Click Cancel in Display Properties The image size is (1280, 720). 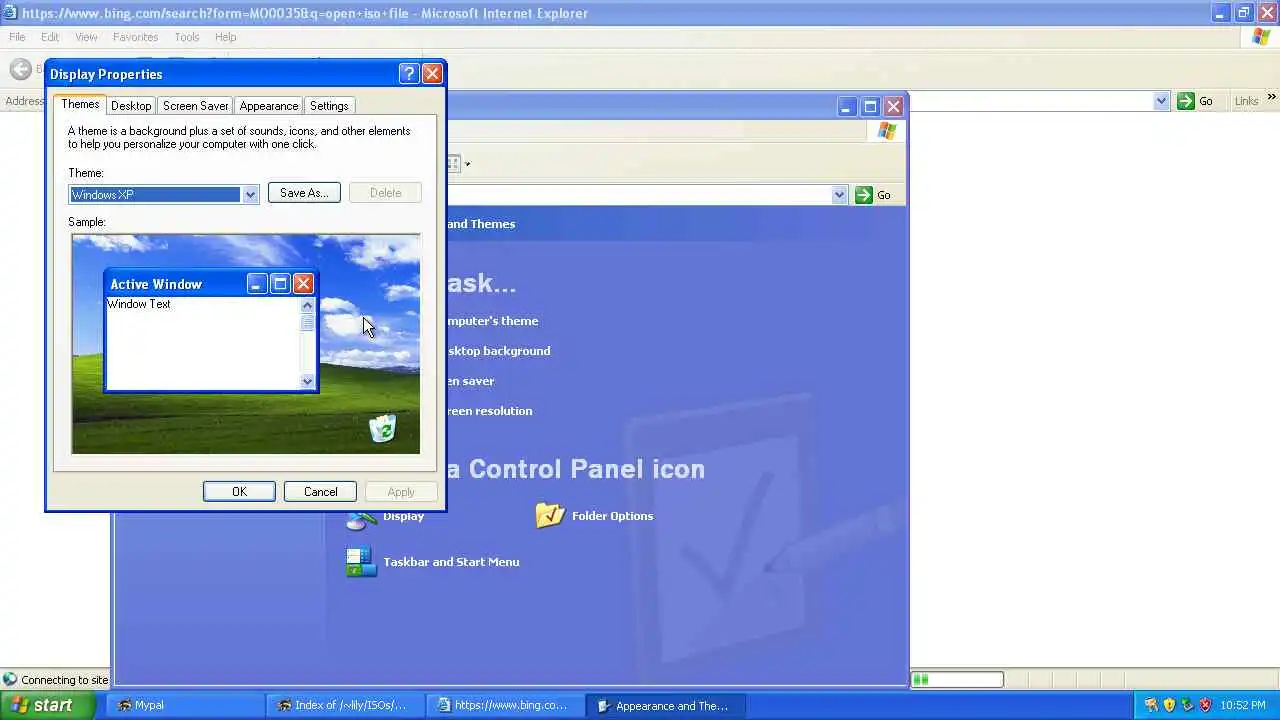pos(320,492)
